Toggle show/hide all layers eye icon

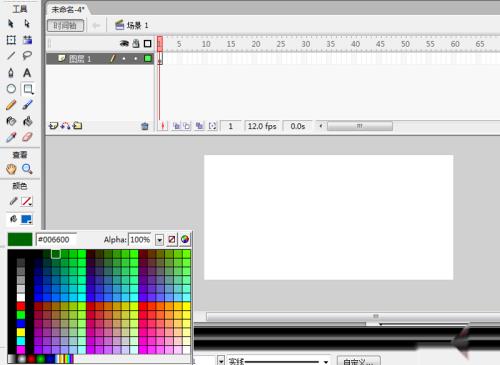[x=124, y=43]
